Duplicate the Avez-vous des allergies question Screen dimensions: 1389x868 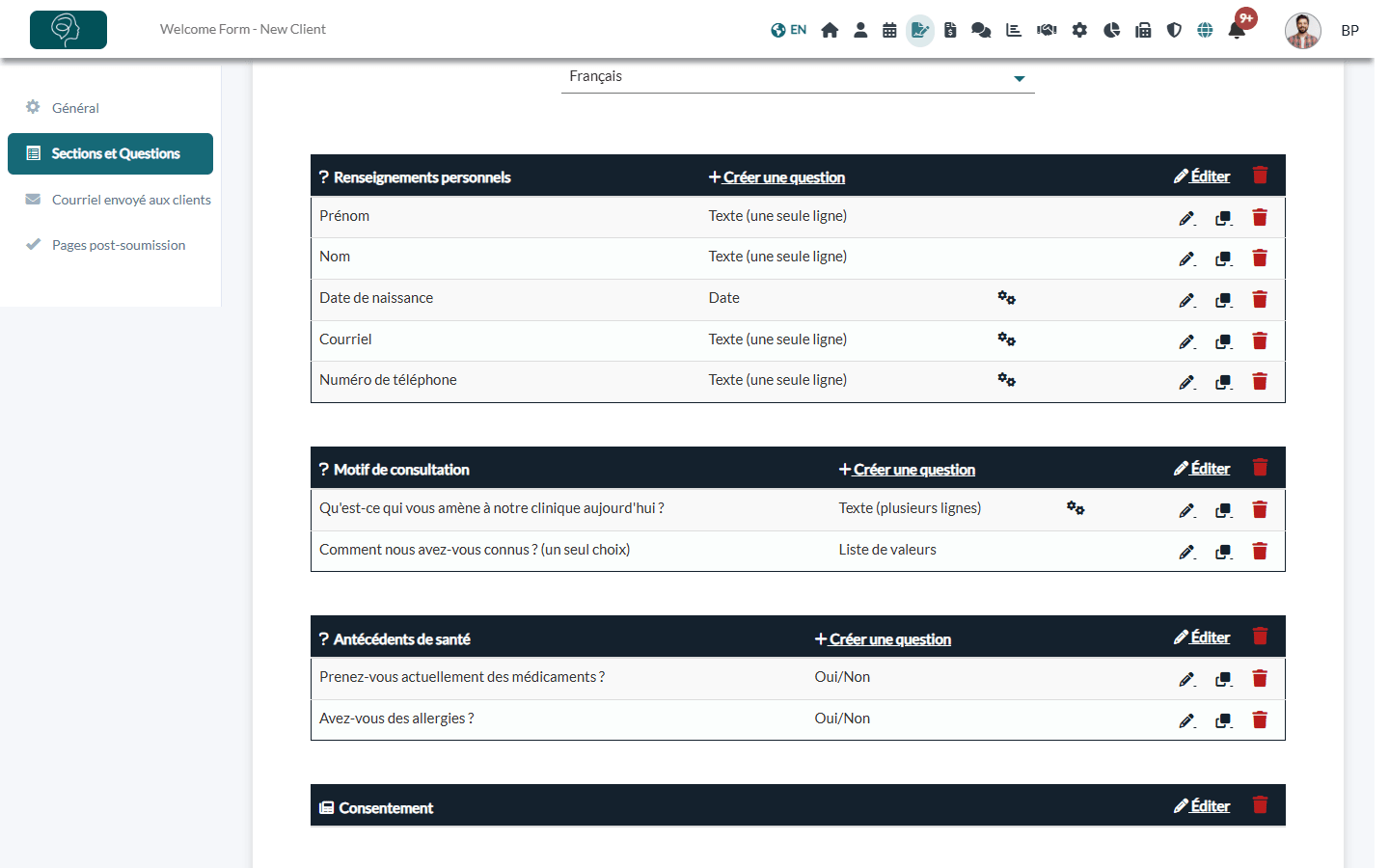pos(1224,720)
